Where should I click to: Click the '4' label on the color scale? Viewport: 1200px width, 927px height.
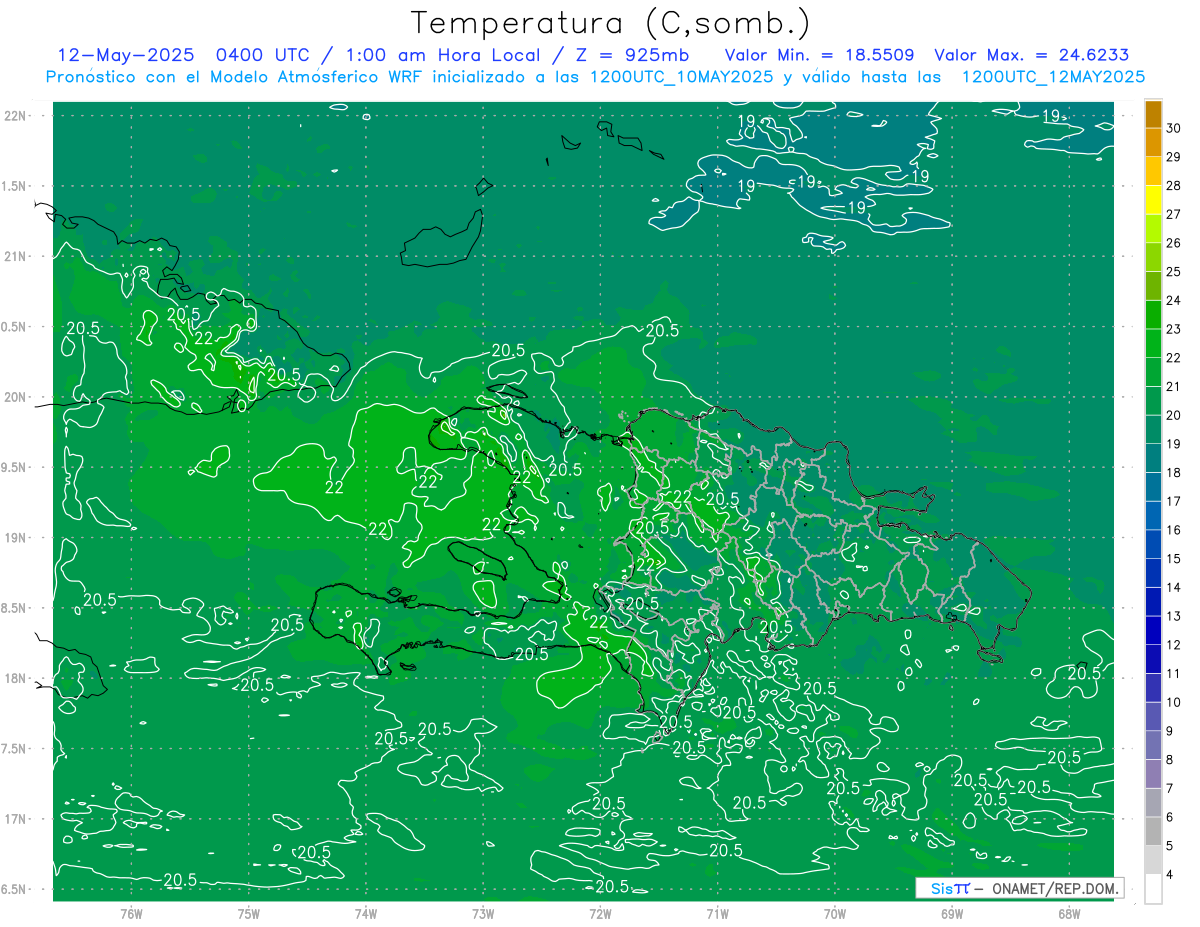click(1170, 875)
